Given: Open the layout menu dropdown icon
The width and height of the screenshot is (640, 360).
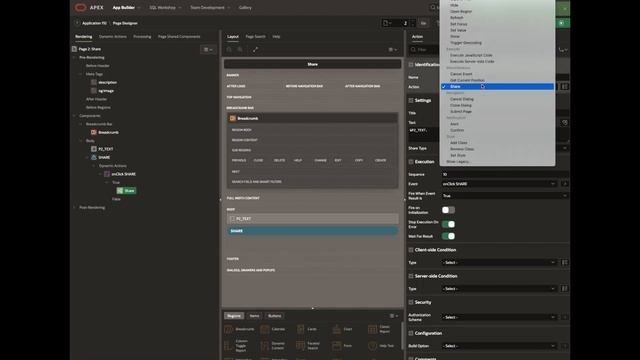Looking at the screenshot, I should [x=393, y=49].
